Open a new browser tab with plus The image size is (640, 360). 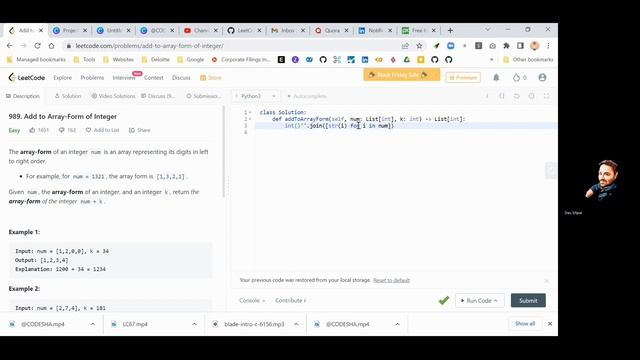pyautogui.click(x=450, y=30)
